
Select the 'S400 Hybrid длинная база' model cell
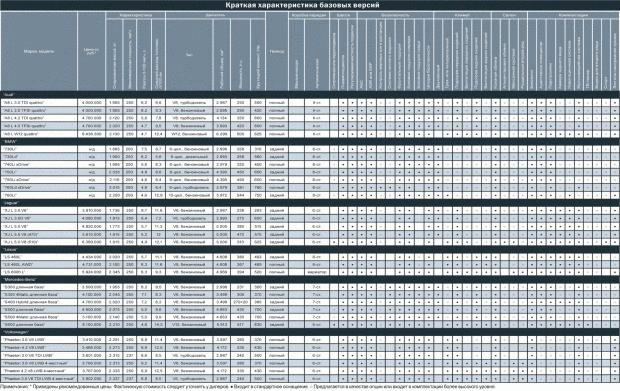pyautogui.click(x=39, y=302)
